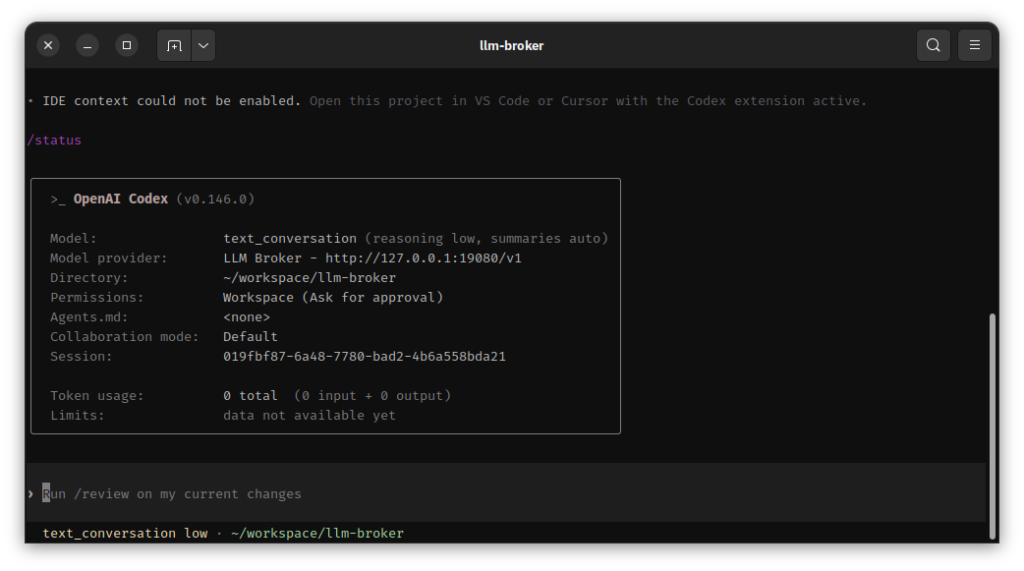This screenshot has height=571, width=1024.
Task: Click the version (v0.146.0) text
Action: [216, 199]
